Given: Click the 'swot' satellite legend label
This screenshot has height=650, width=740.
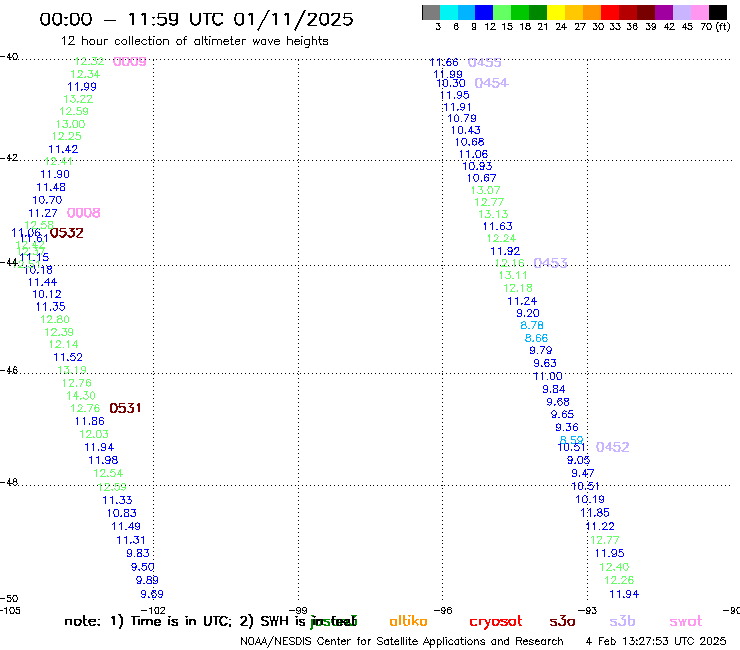Looking at the screenshot, I should (x=686, y=621).
